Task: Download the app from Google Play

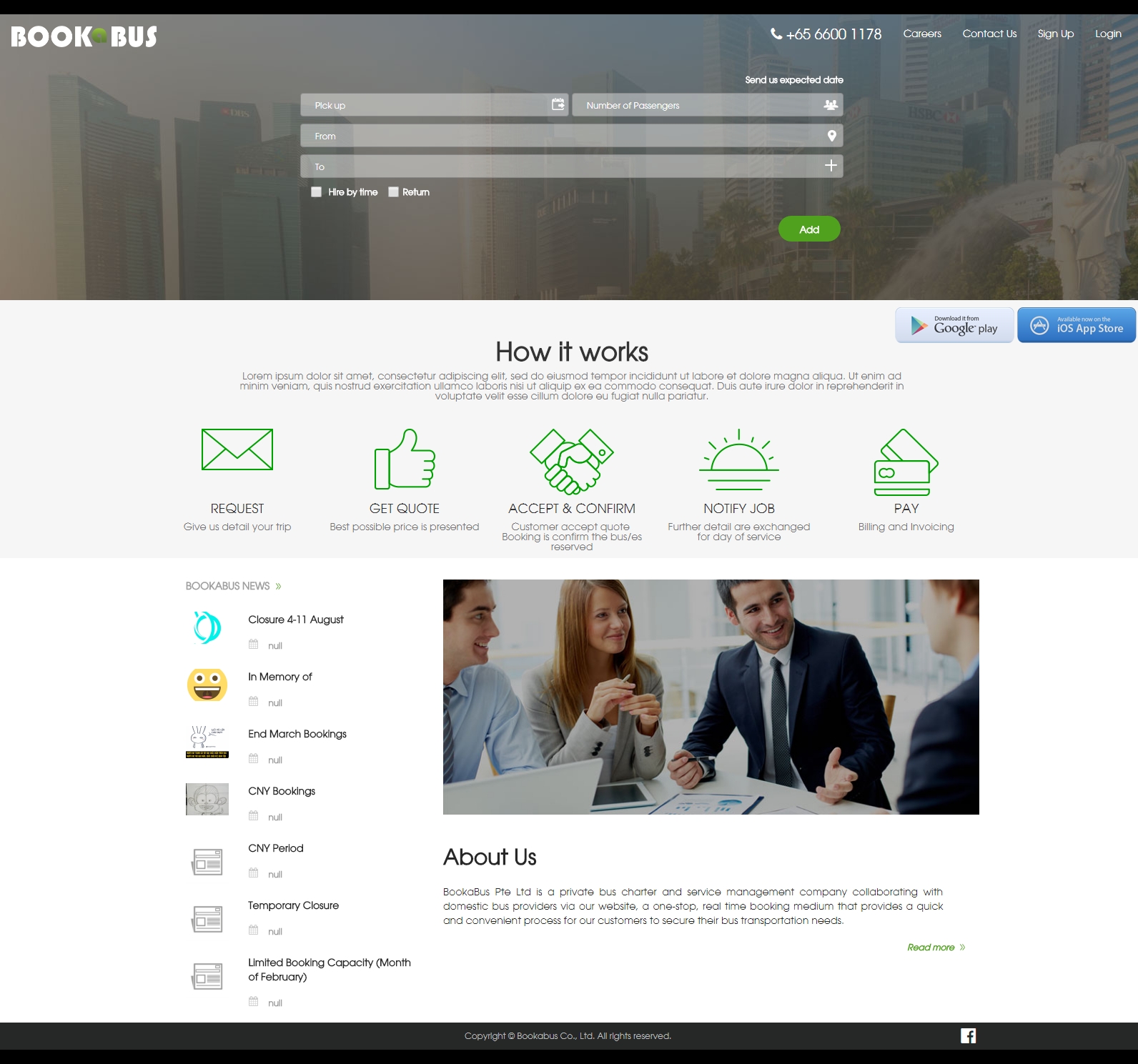Action: pyautogui.click(x=954, y=325)
